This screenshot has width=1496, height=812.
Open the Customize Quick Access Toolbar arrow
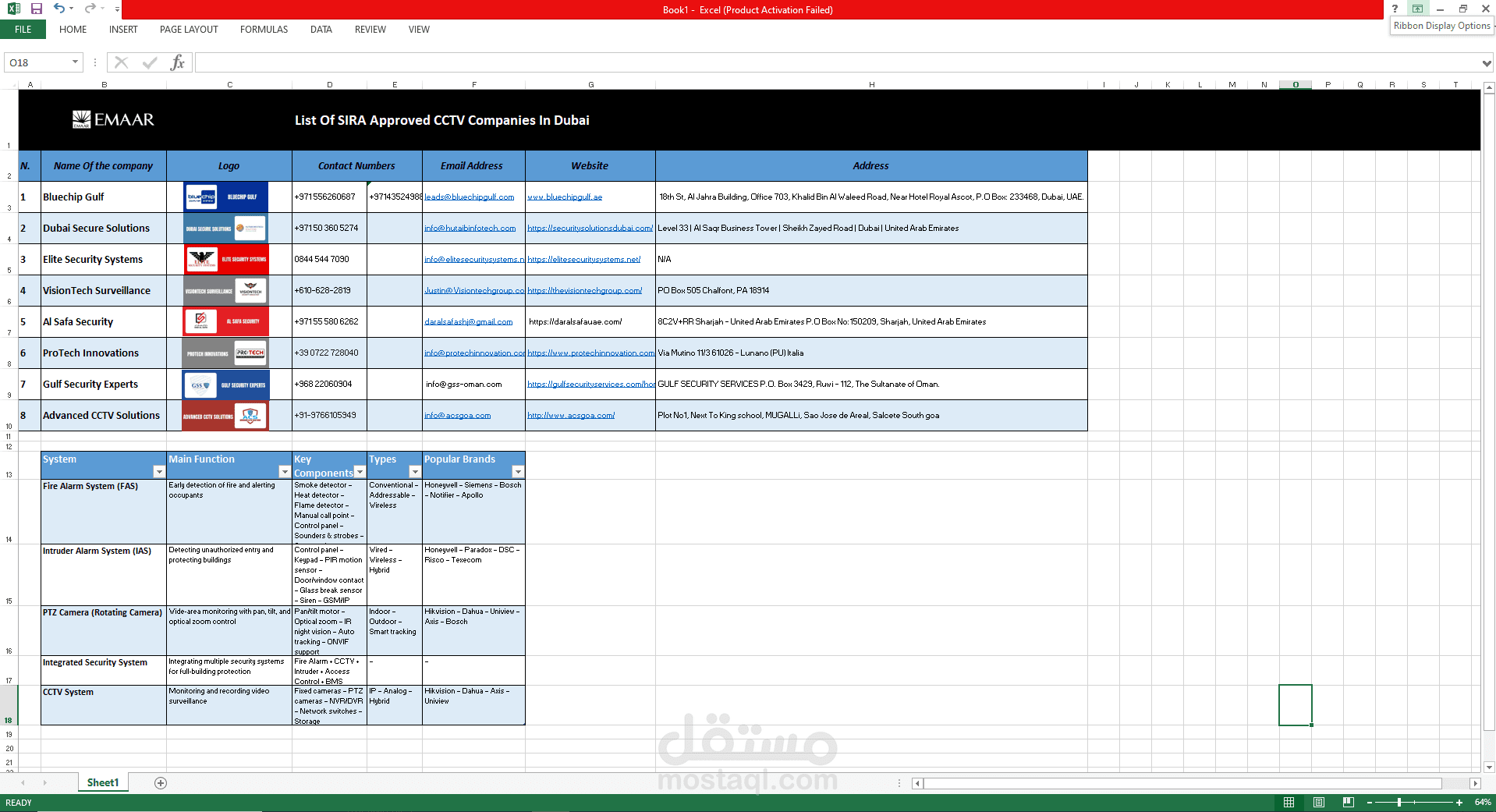tap(117, 9)
